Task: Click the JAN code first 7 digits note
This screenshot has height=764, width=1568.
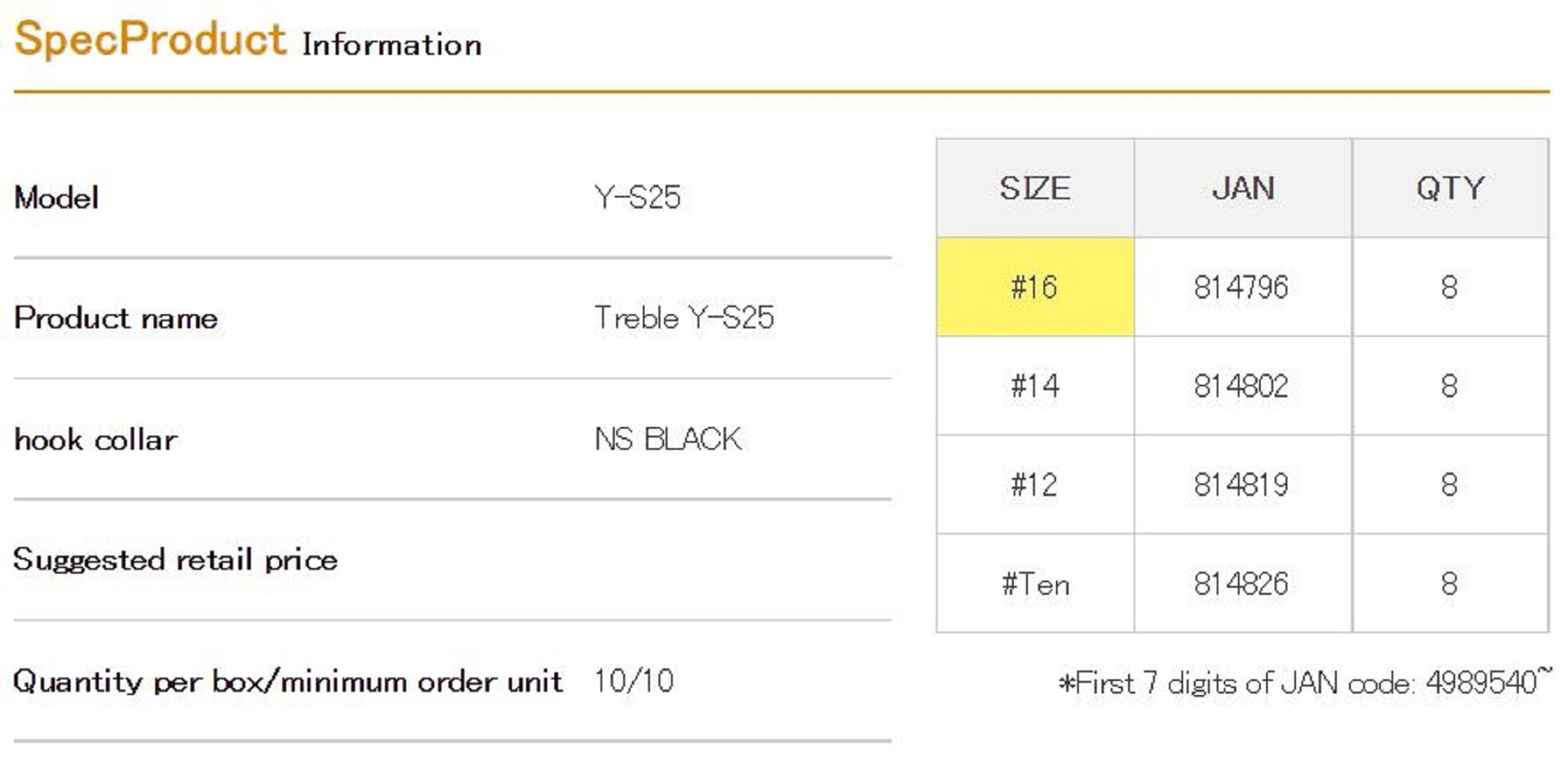Action: (1304, 683)
